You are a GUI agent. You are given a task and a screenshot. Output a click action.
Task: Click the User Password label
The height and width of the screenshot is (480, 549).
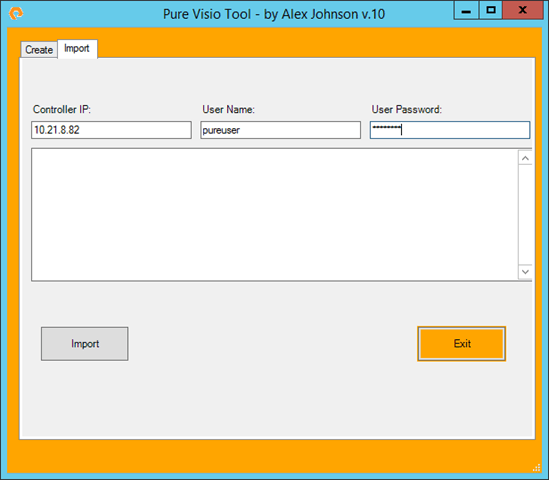click(407, 110)
